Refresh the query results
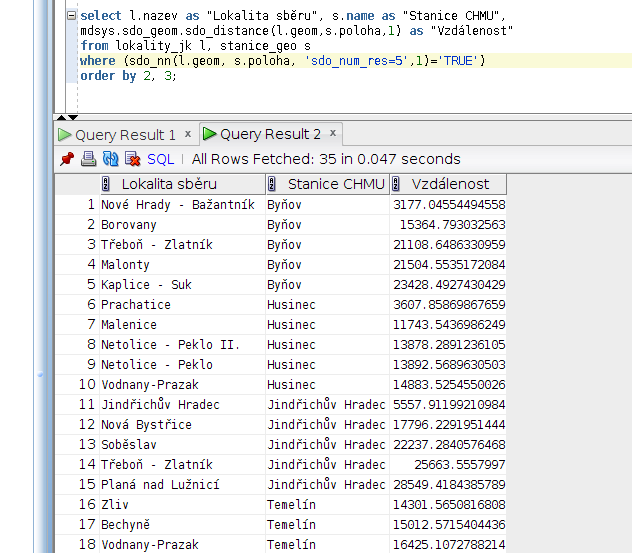The width and height of the screenshot is (632, 553). 110,159
